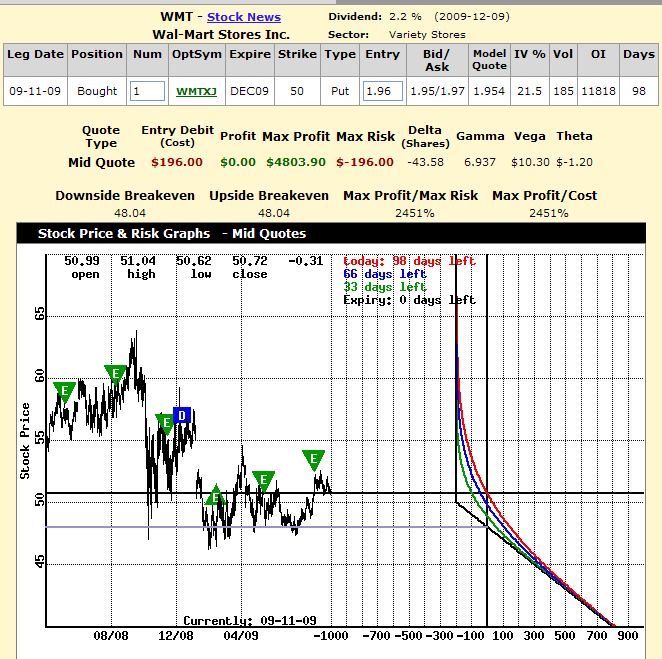Select the chart close price 50.72
The image size is (662, 659).
point(250,261)
